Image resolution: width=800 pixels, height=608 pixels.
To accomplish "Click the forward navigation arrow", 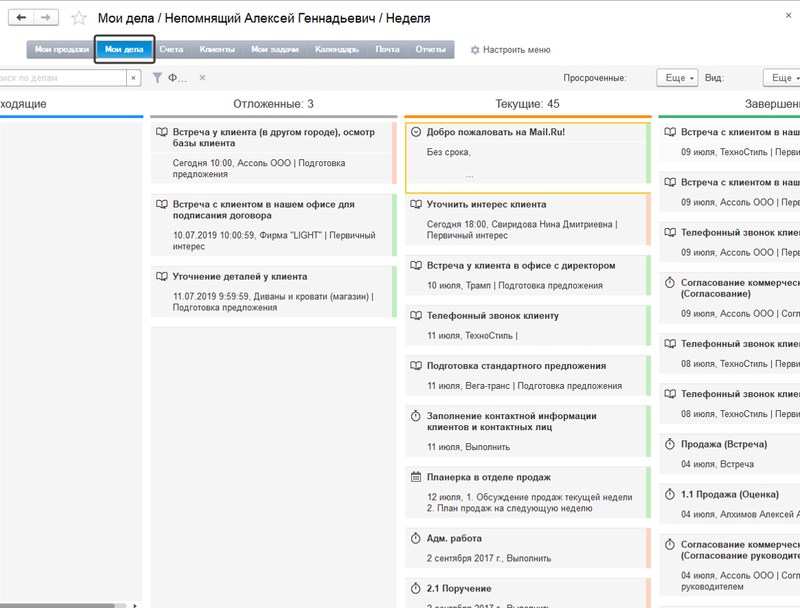I will click(x=45, y=18).
